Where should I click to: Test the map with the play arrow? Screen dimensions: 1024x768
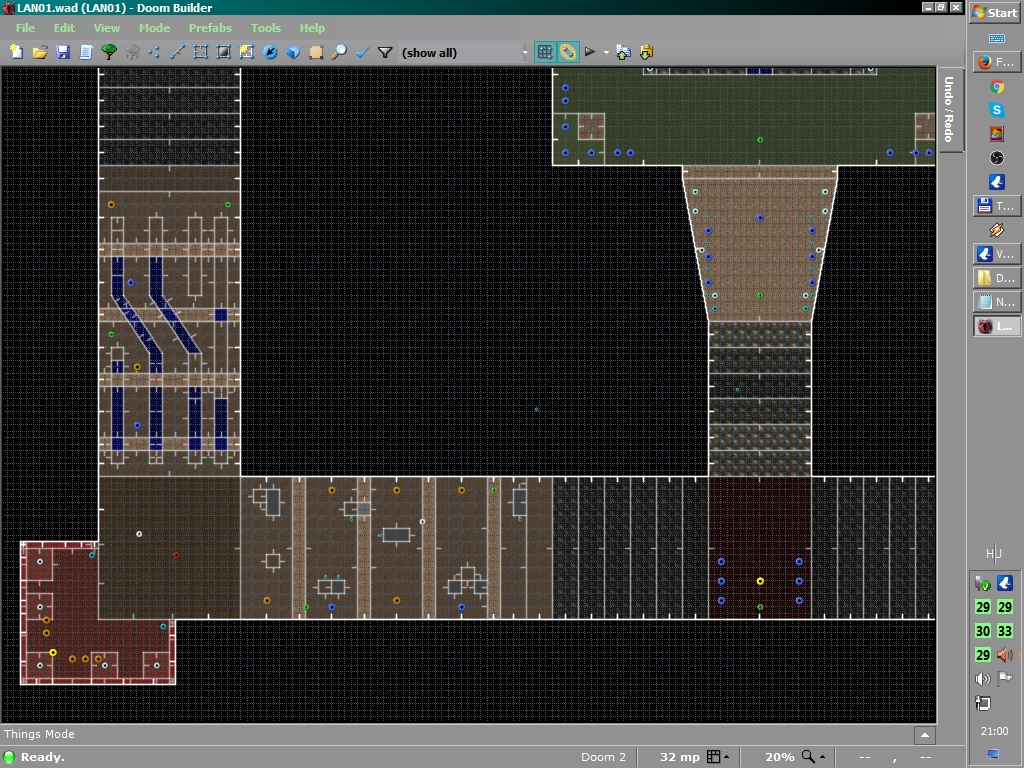[590, 52]
